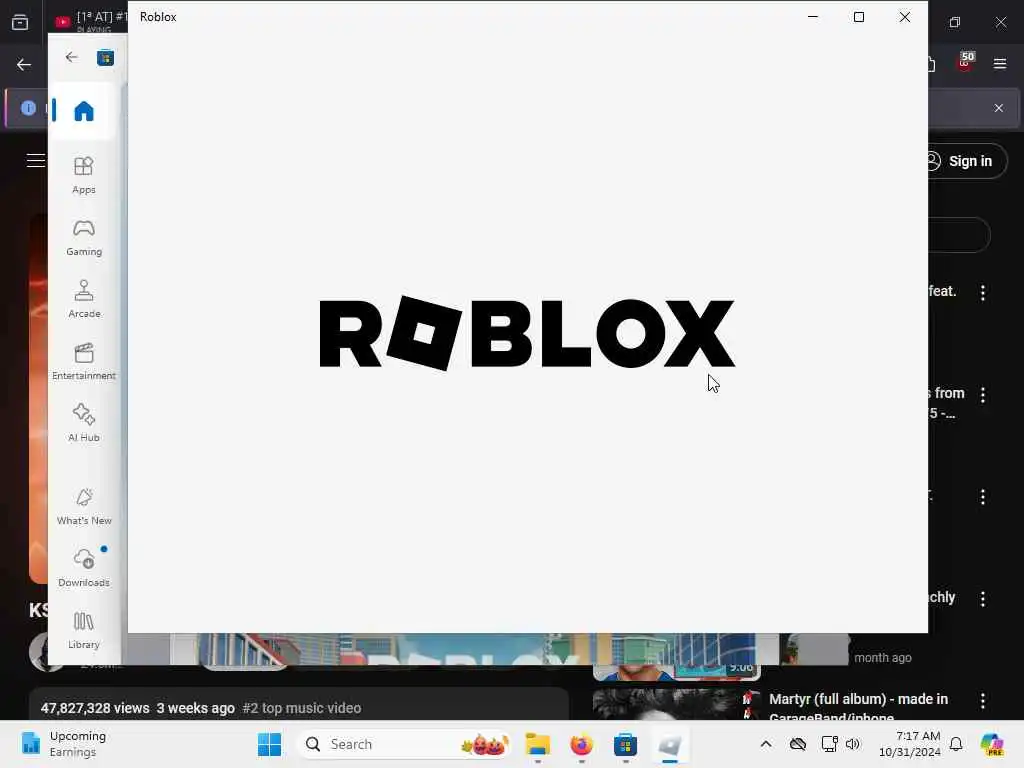This screenshot has width=1024, height=768.
Task: Open Library in Microsoft Store sidebar
Action: click(x=84, y=630)
